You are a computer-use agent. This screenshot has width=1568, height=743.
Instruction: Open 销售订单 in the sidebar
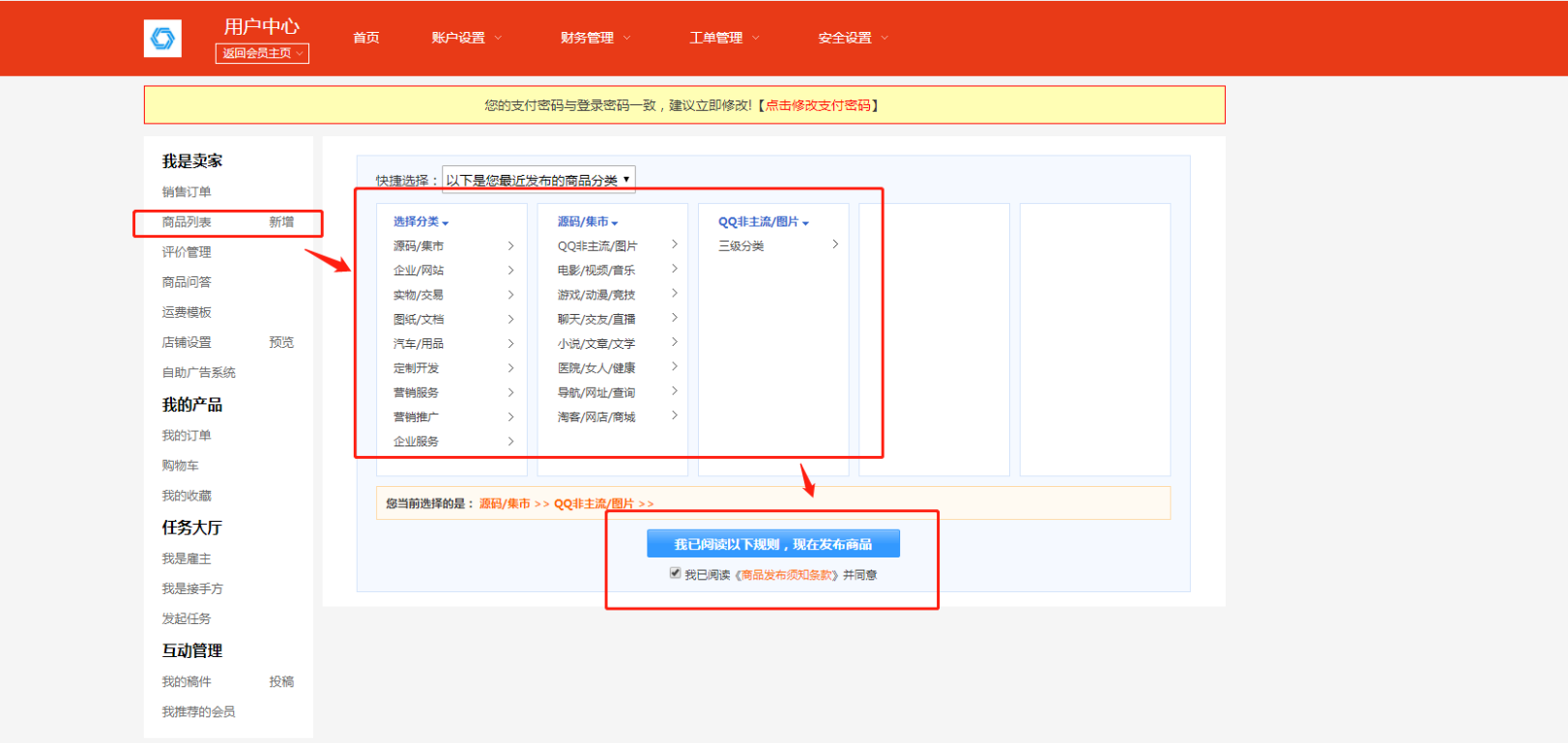[187, 192]
